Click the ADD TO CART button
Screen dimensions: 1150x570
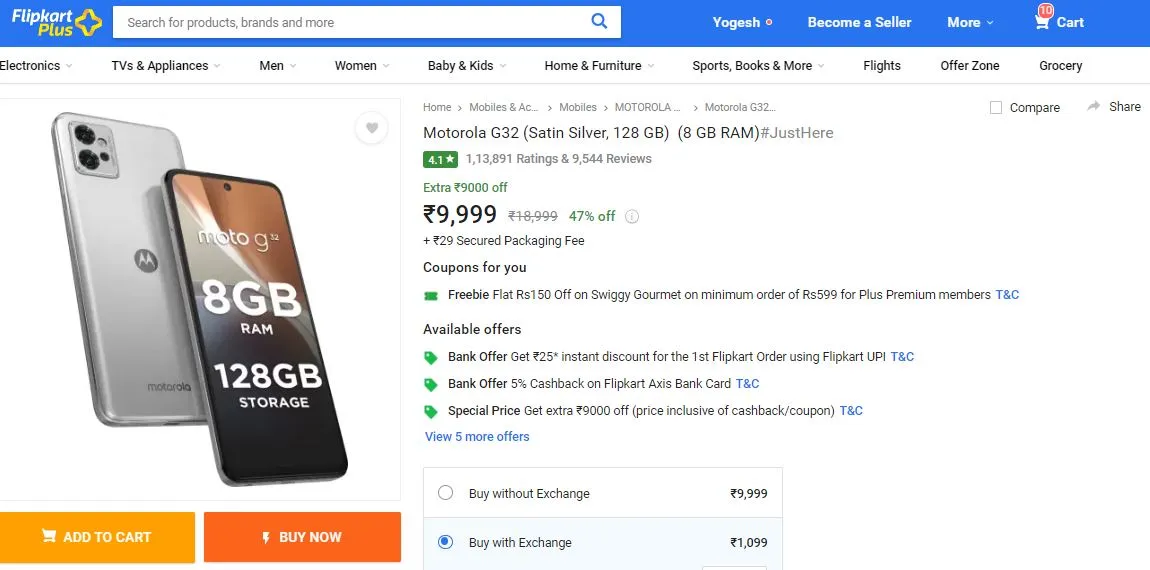[98, 537]
